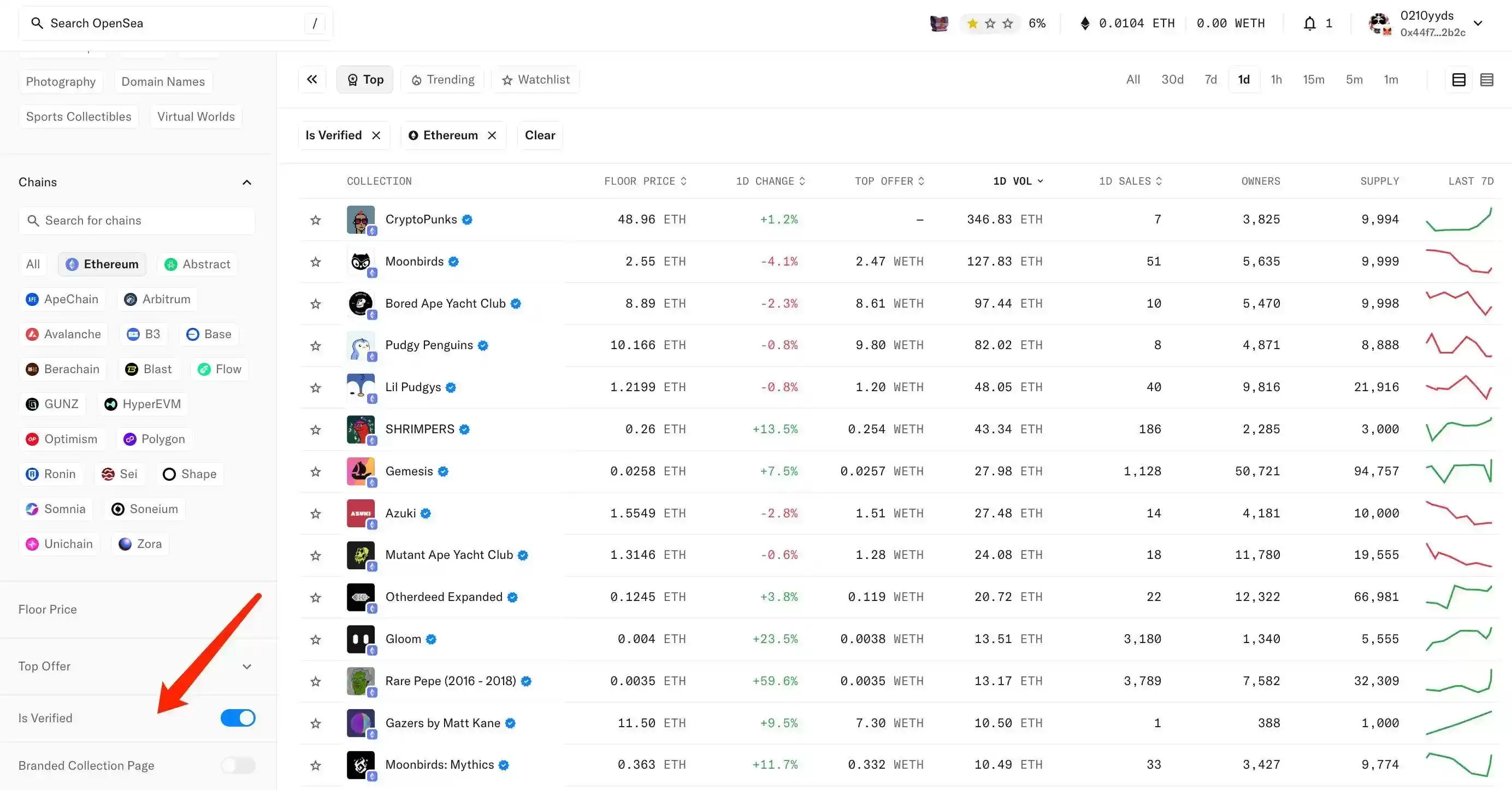The height and width of the screenshot is (790, 1512).
Task: Open the account dropdown chevron
Action: tap(1478, 23)
